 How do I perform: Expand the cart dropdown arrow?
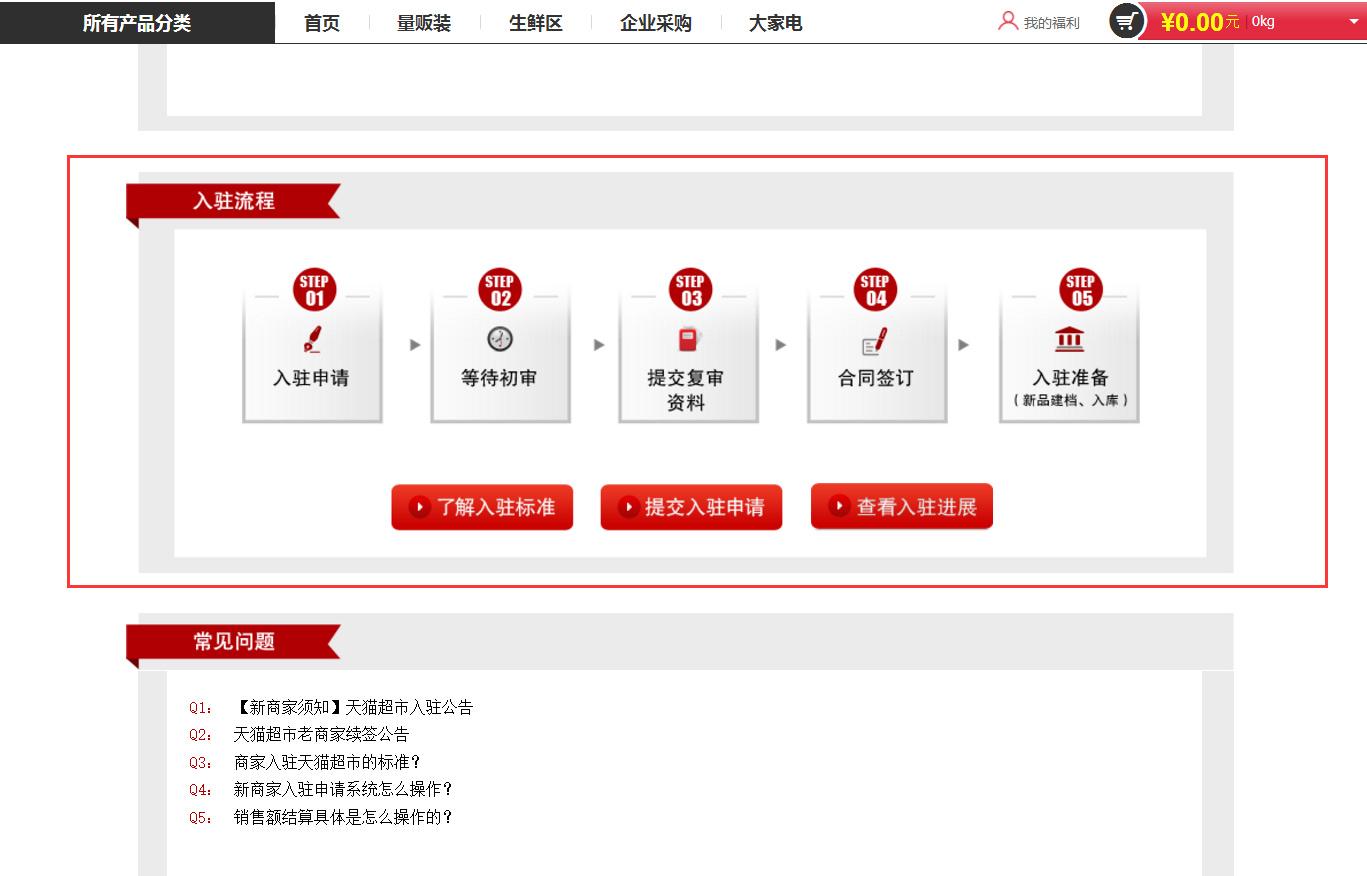(x=1354, y=22)
